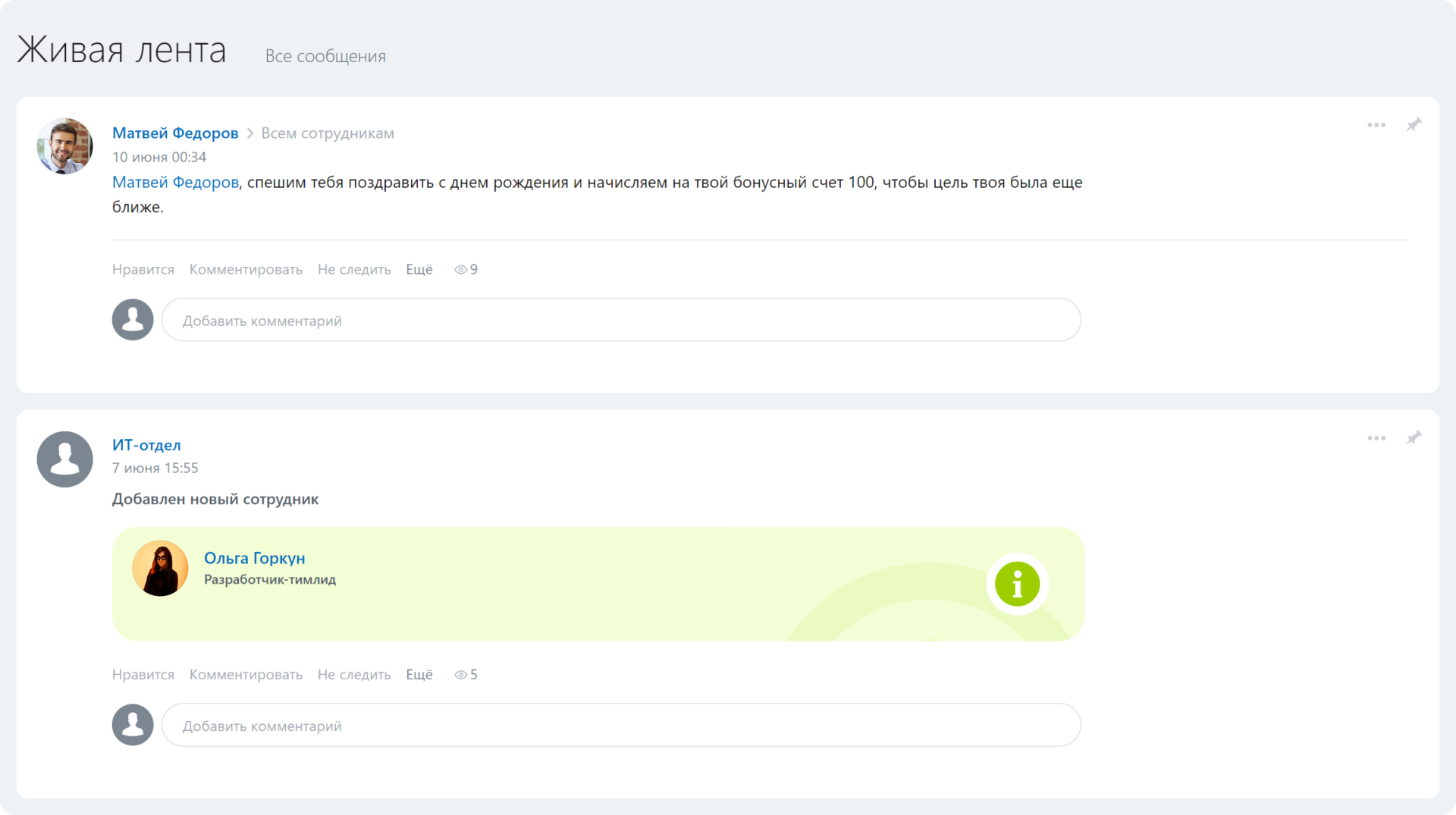This screenshot has height=815, width=1456.
Task: Toggle Не следить on the birthday post
Action: (x=354, y=269)
